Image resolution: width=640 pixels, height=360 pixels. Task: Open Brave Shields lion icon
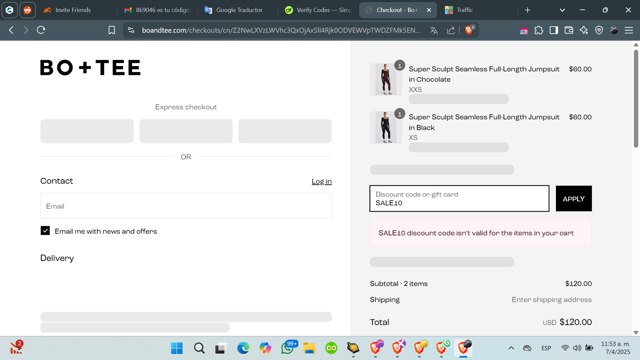tap(469, 30)
